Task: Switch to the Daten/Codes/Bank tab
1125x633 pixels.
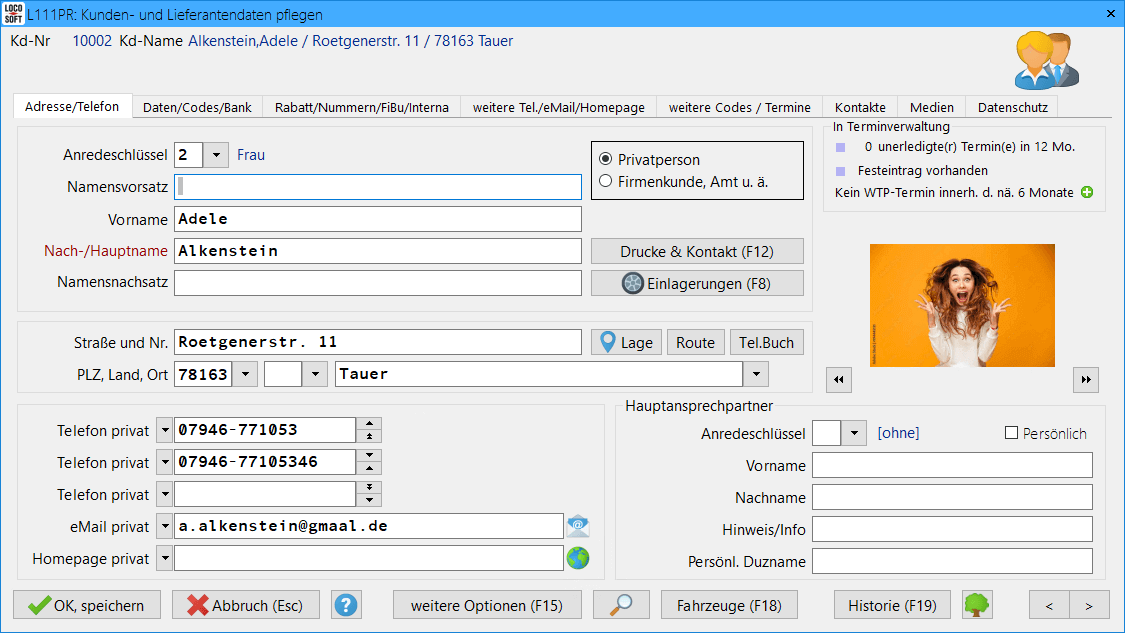Action: 197,107
